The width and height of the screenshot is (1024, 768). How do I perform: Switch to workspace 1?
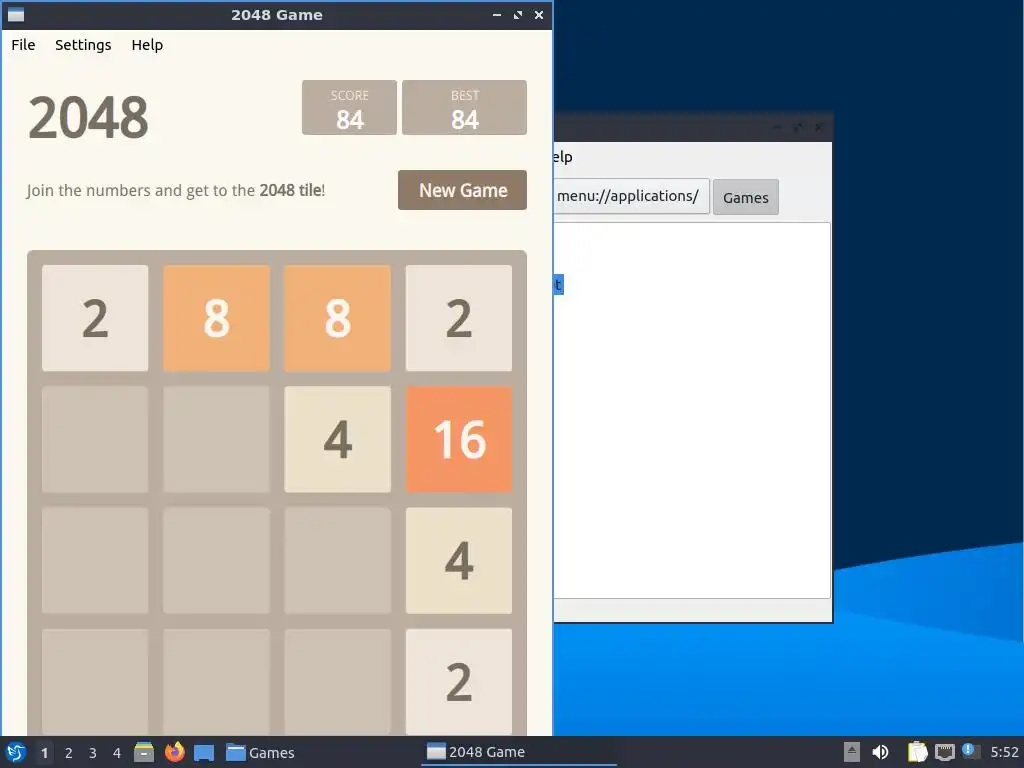coord(44,753)
